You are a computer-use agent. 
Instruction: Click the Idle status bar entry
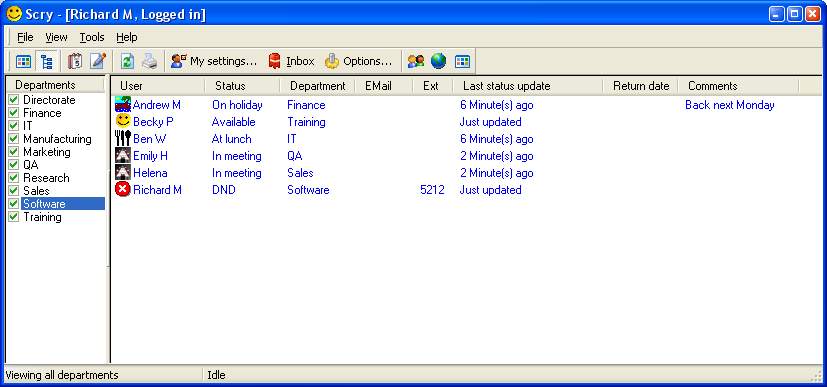(216, 375)
